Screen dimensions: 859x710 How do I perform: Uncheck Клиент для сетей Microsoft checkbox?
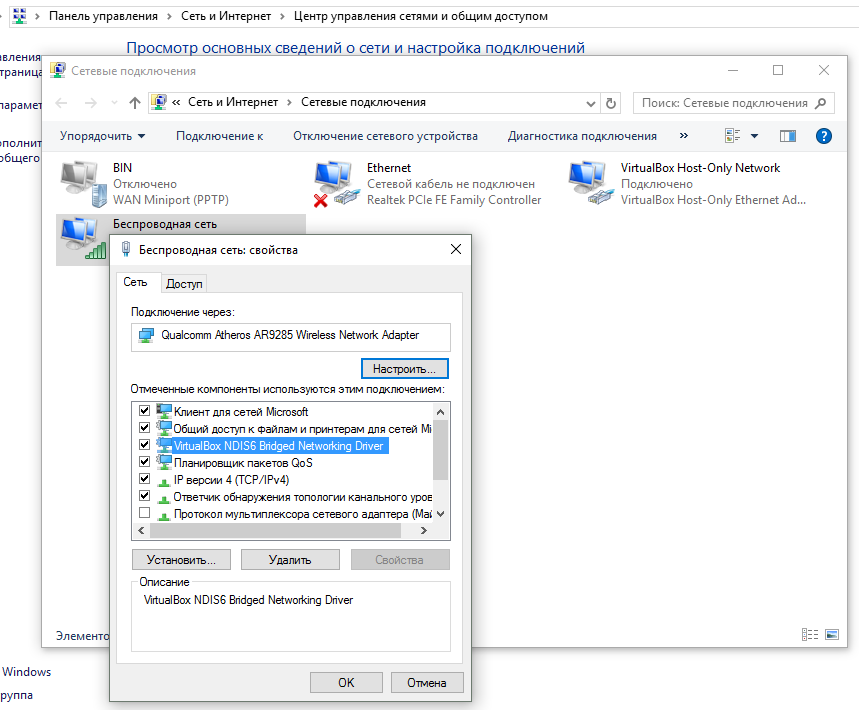[145, 410]
